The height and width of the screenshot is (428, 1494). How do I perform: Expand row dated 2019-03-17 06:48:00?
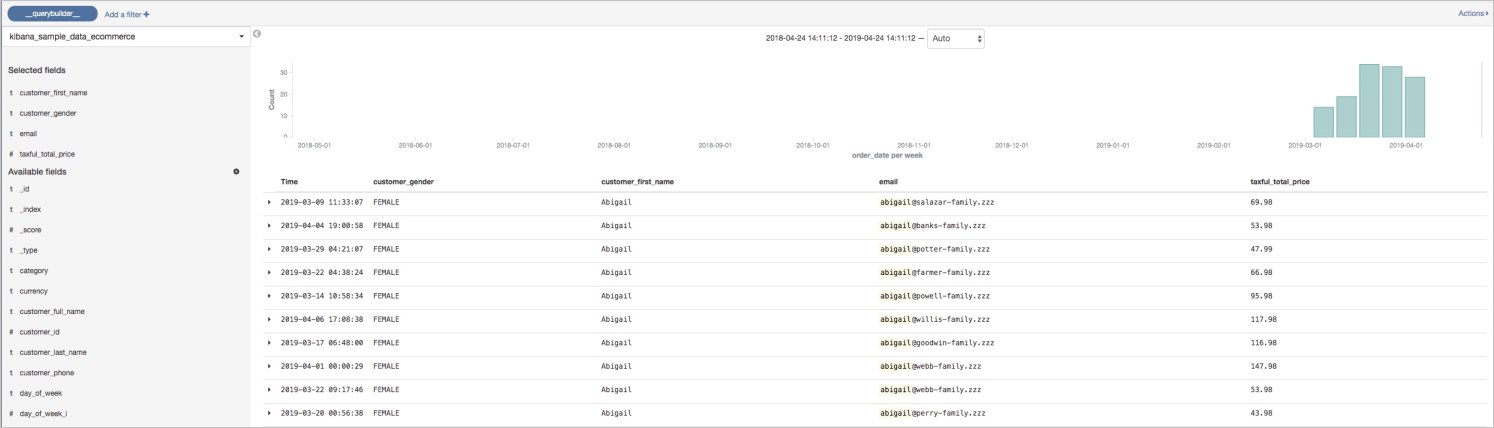coord(270,342)
